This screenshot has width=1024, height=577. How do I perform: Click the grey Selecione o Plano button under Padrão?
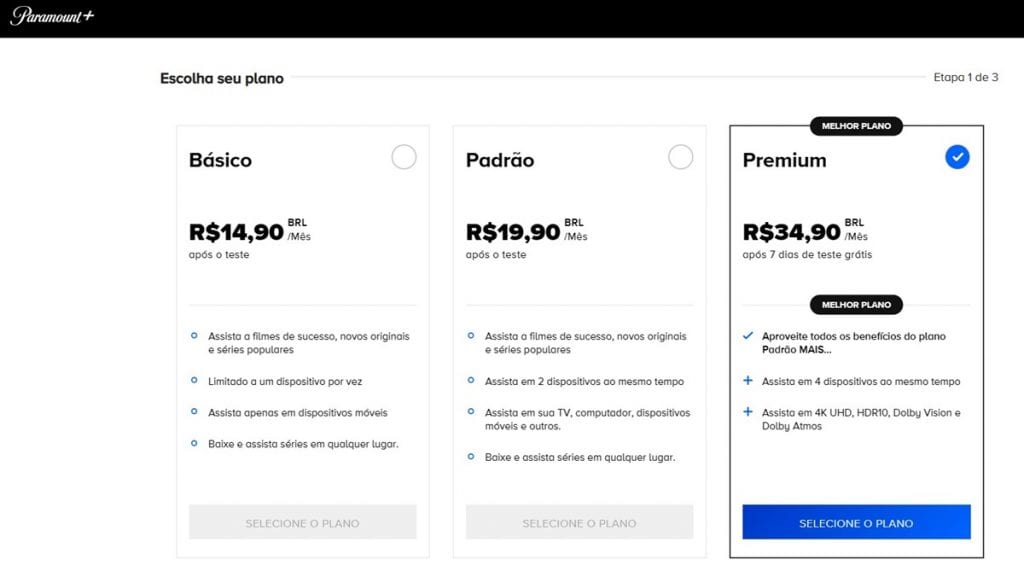(x=579, y=522)
